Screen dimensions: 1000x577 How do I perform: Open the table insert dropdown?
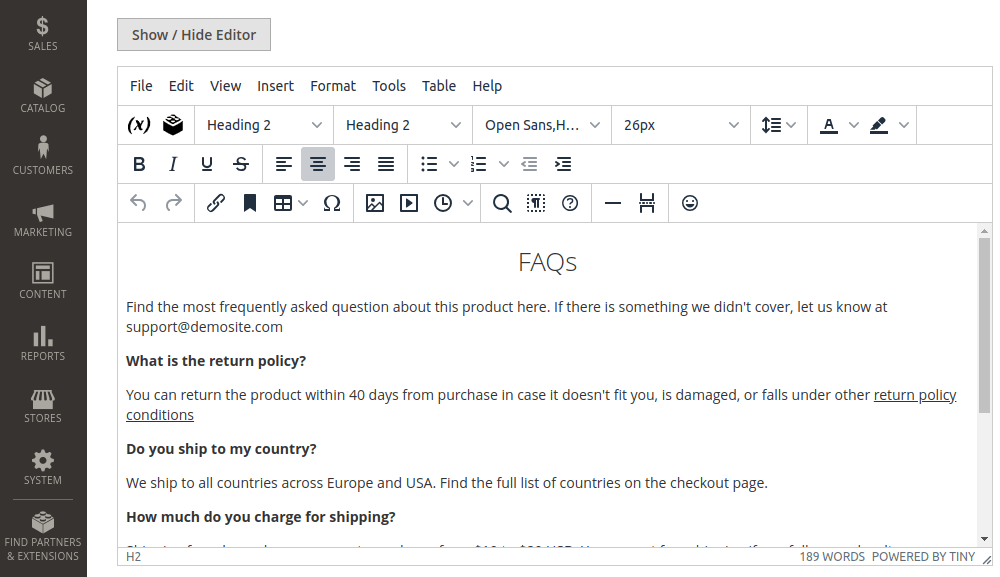(290, 203)
